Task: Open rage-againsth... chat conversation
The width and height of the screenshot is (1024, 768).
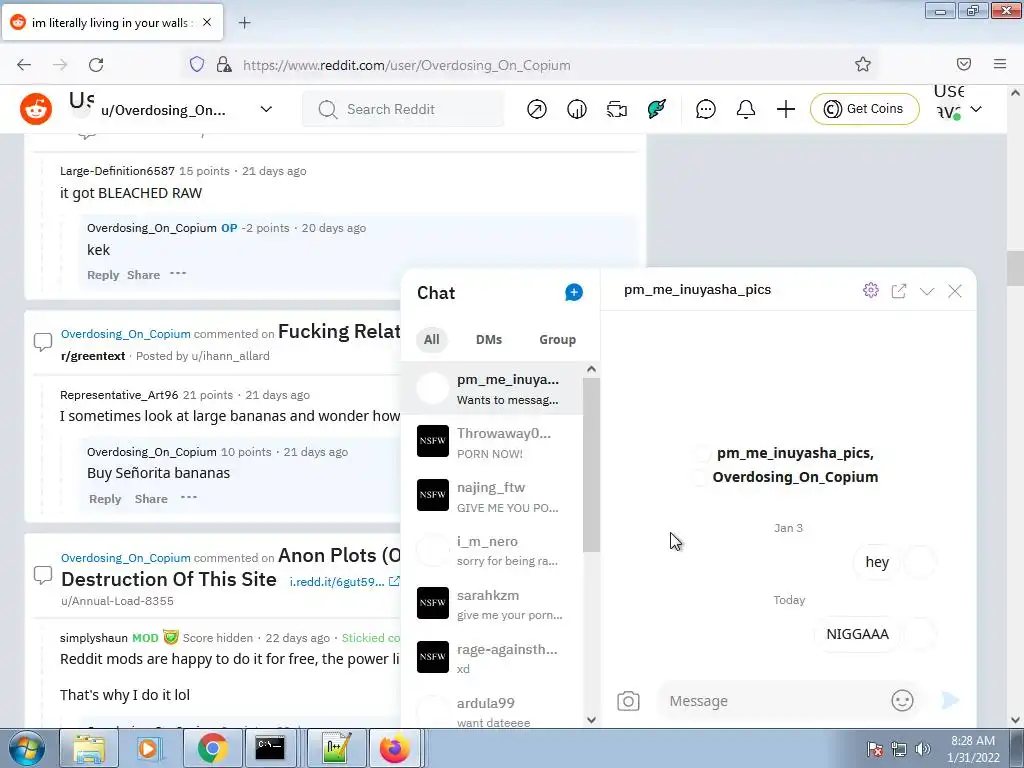Action: [x=492, y=658]
